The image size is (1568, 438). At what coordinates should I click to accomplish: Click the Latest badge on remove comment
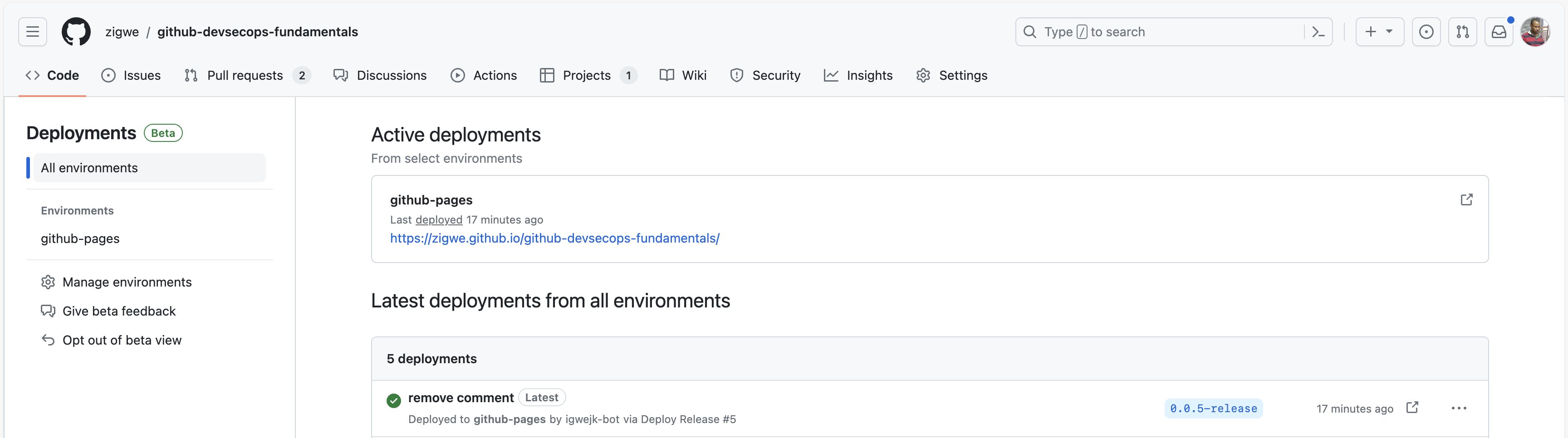(542, 398)
